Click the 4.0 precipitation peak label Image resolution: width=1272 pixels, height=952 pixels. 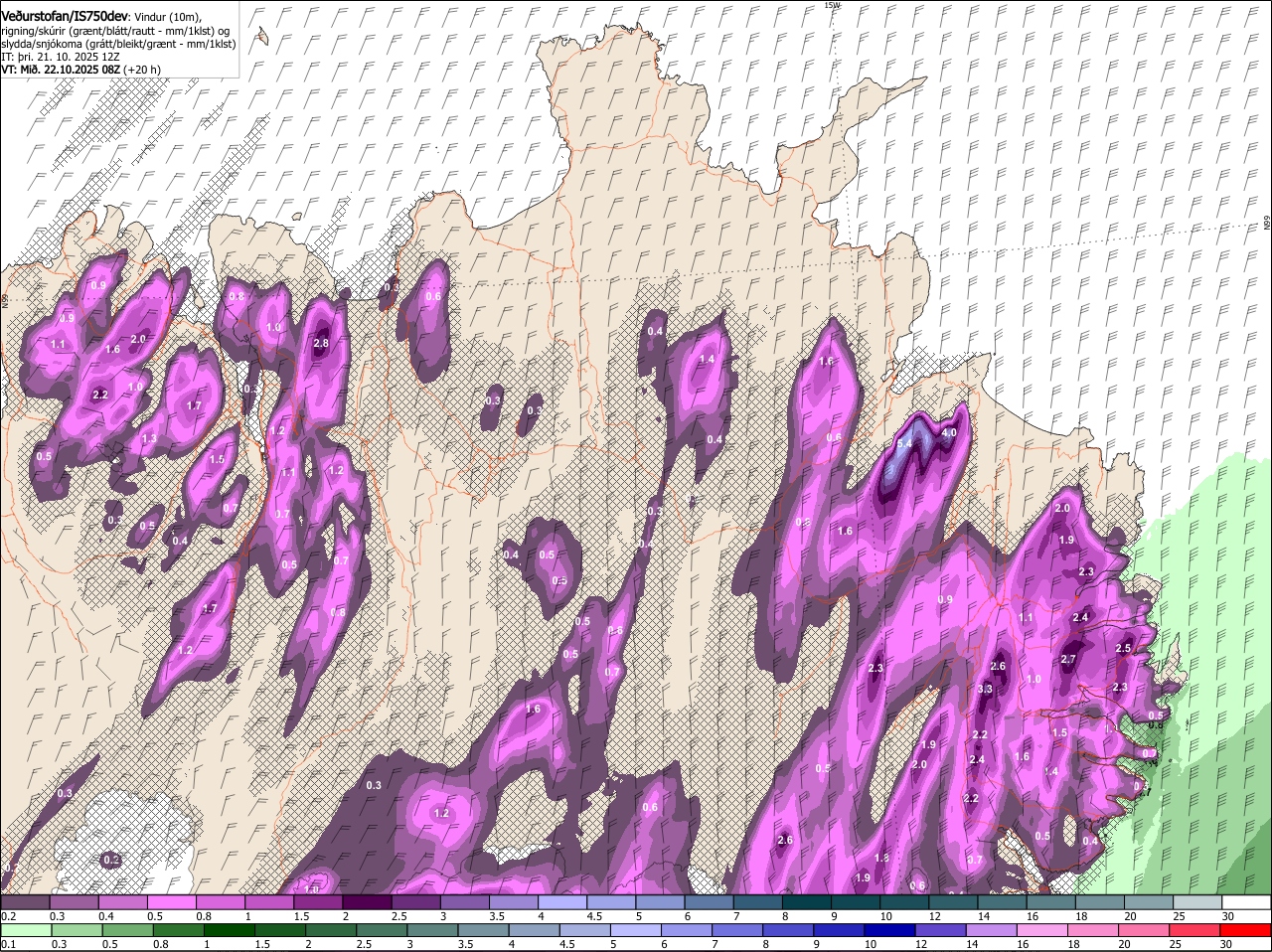point(948,433)
